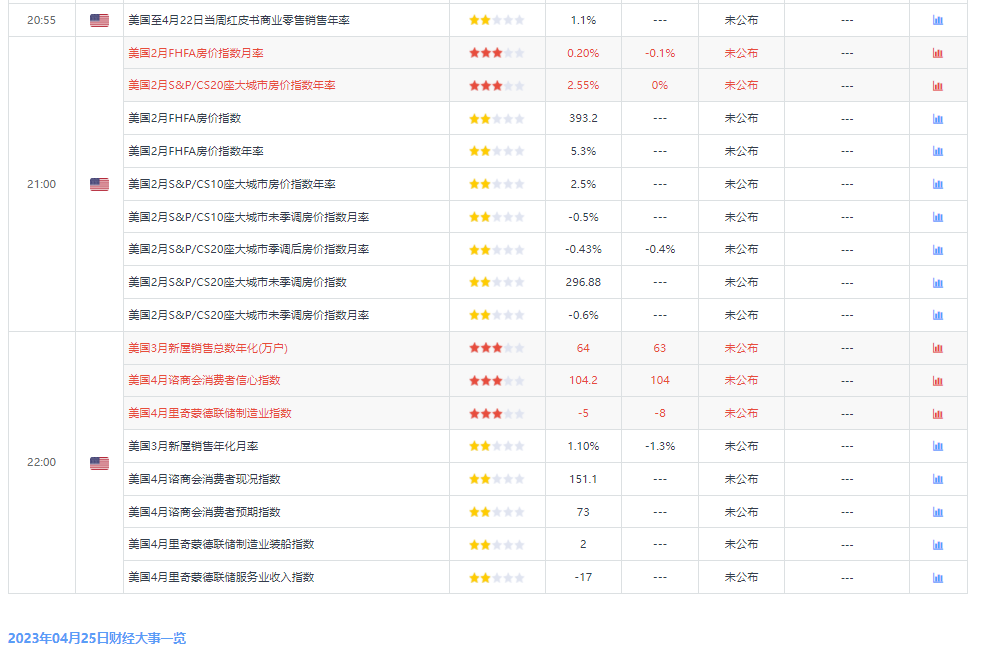Open red chart icon for 美国3月新屋销售总数年化
Screen dimensions: 1007x648
(938, 348)
